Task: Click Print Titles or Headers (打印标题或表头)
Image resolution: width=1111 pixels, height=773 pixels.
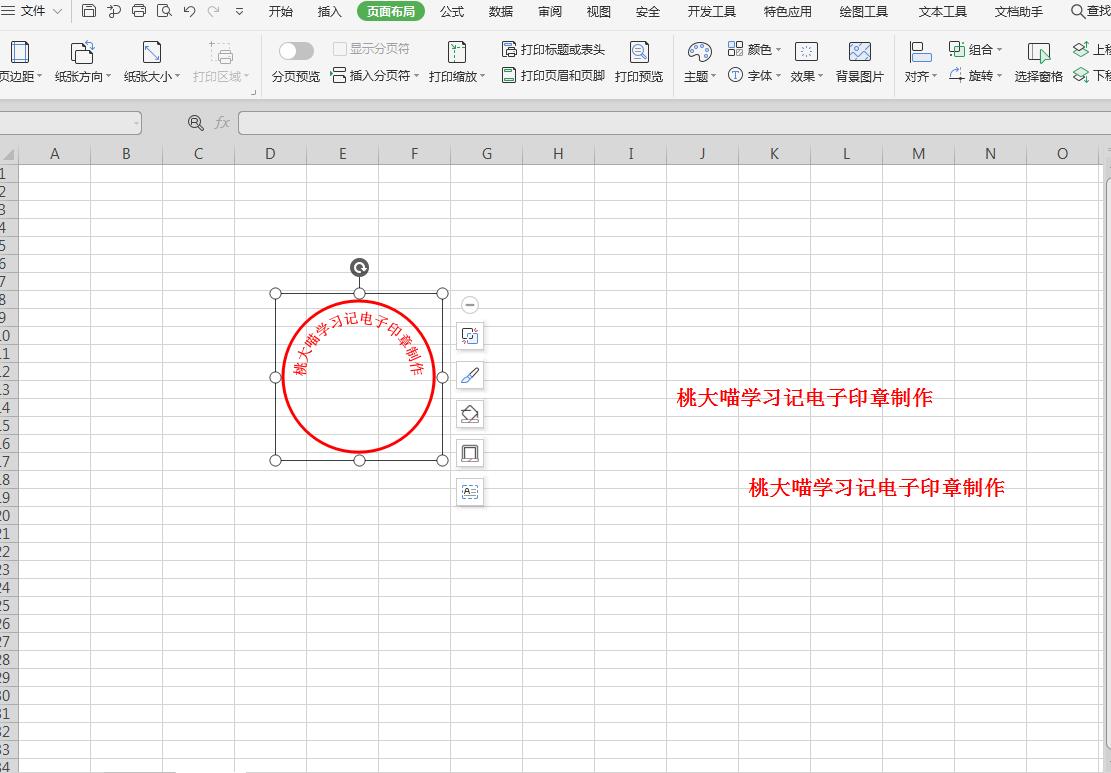Action: 553,49
